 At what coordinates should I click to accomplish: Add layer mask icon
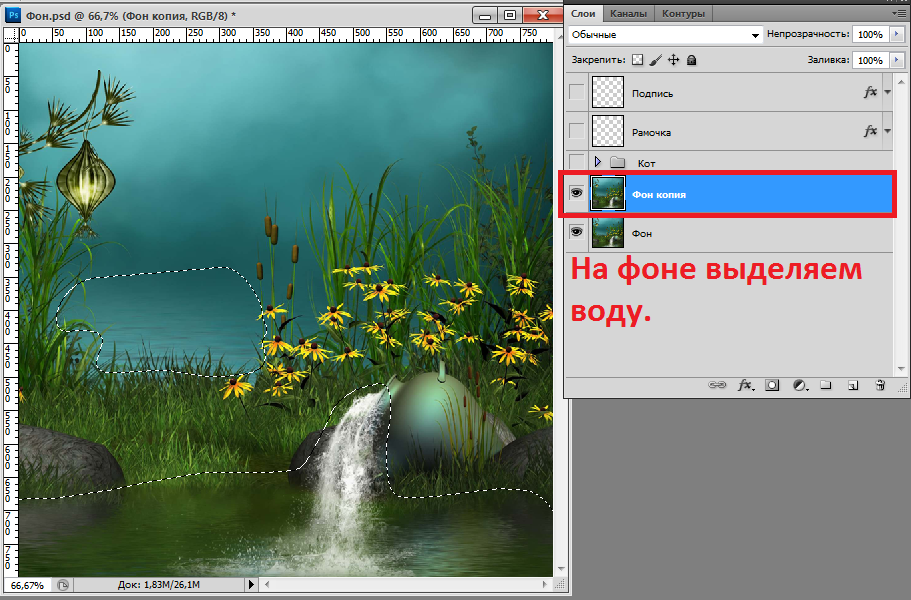(x=772, y=385)
